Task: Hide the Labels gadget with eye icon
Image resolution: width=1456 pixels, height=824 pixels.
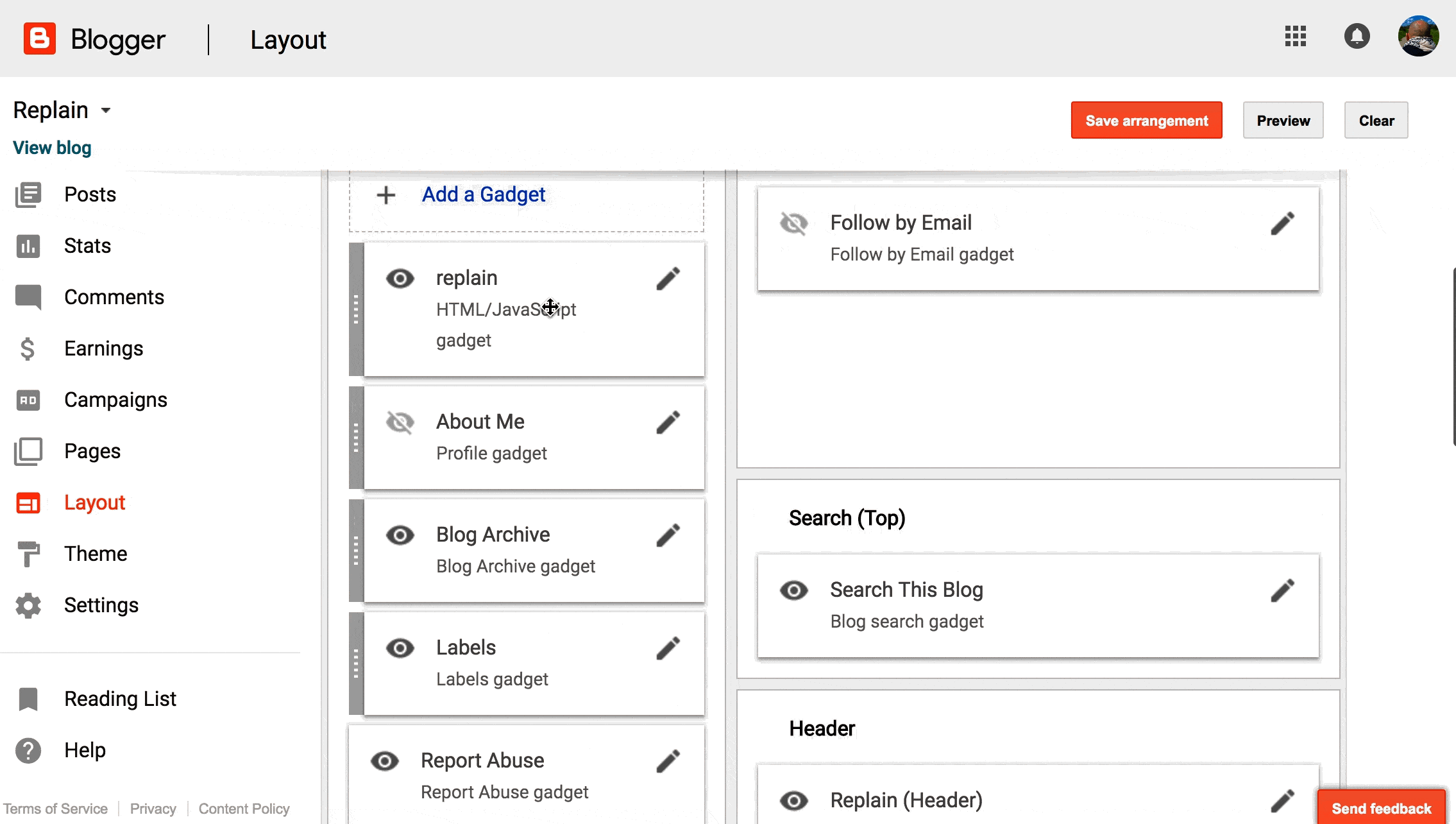Action: [x=400, y=648]
